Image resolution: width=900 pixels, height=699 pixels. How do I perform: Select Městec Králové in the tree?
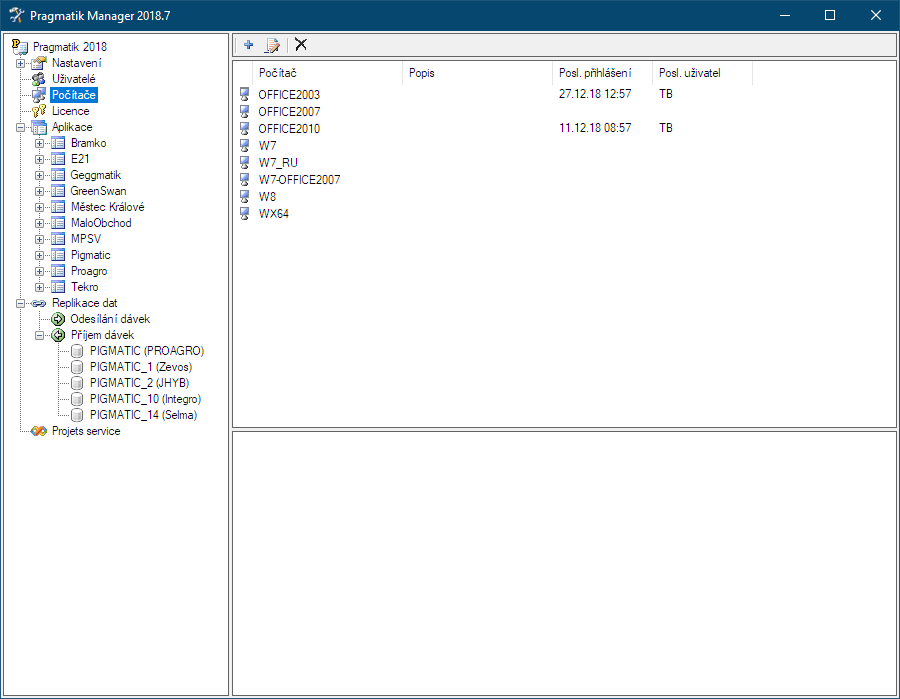(x=107, y=207)
